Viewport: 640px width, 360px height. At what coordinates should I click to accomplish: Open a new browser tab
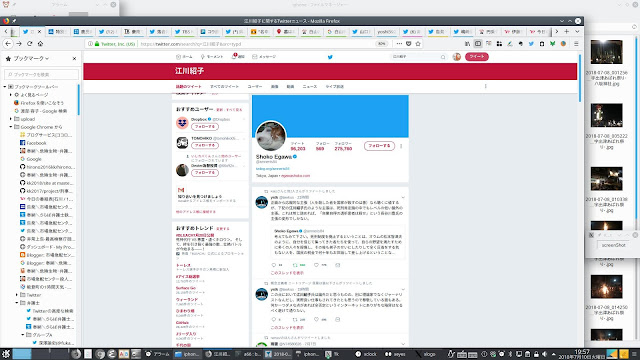(567, 31)
